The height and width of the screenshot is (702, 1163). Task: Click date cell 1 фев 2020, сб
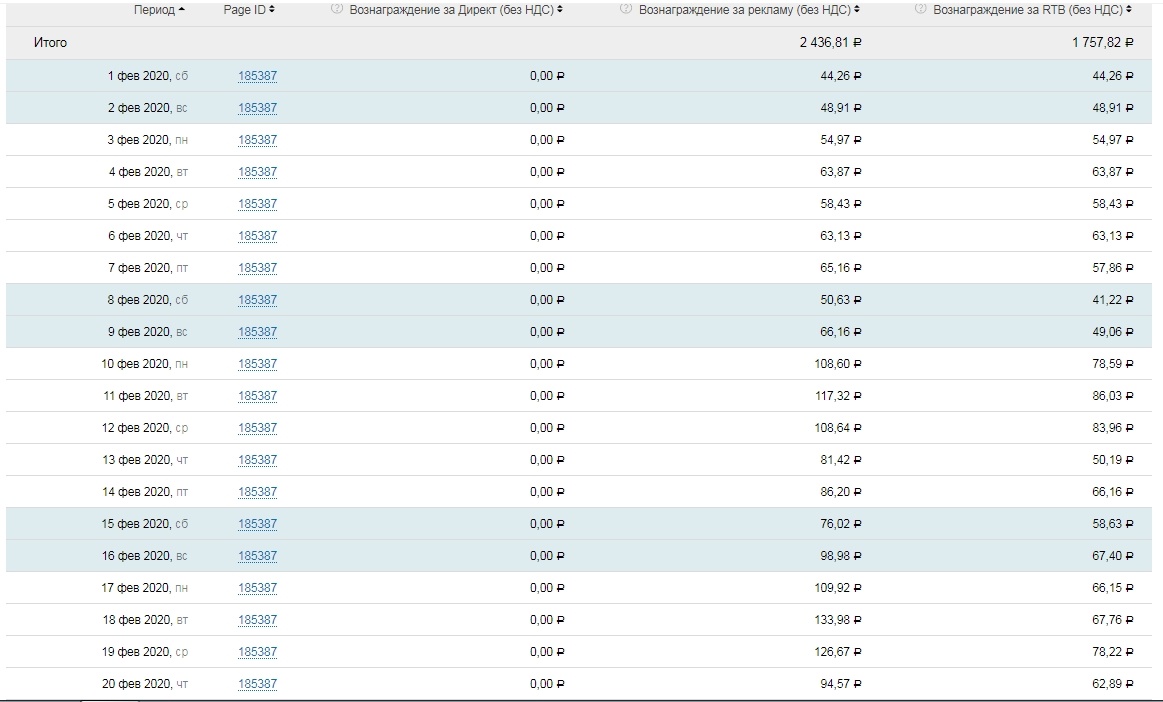pos(148,76)
